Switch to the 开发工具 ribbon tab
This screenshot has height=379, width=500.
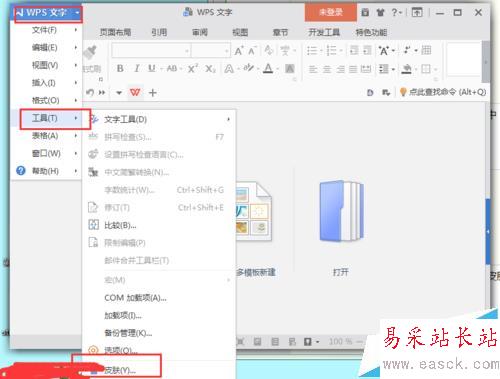(x=324, y=32)
